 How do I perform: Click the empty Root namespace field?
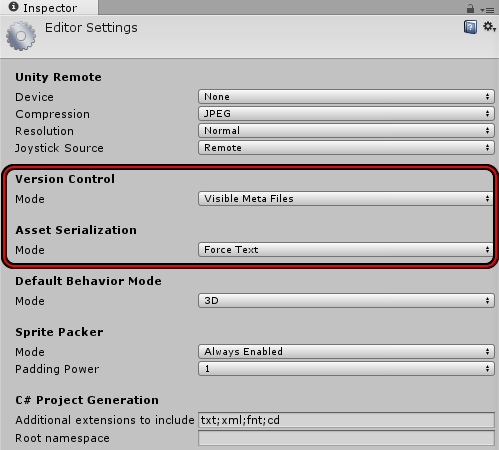point(346,438)
